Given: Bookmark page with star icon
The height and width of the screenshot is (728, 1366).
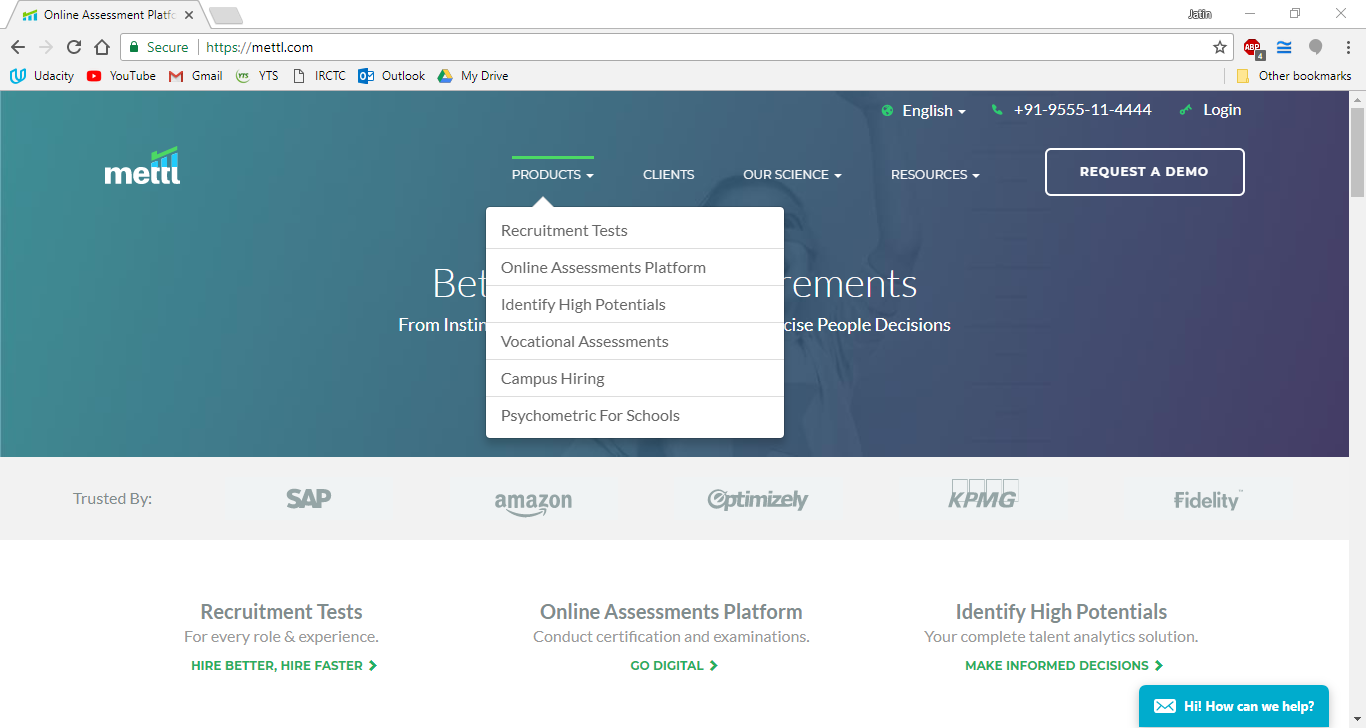Looking at the screenshot, I should (1220, 47).
